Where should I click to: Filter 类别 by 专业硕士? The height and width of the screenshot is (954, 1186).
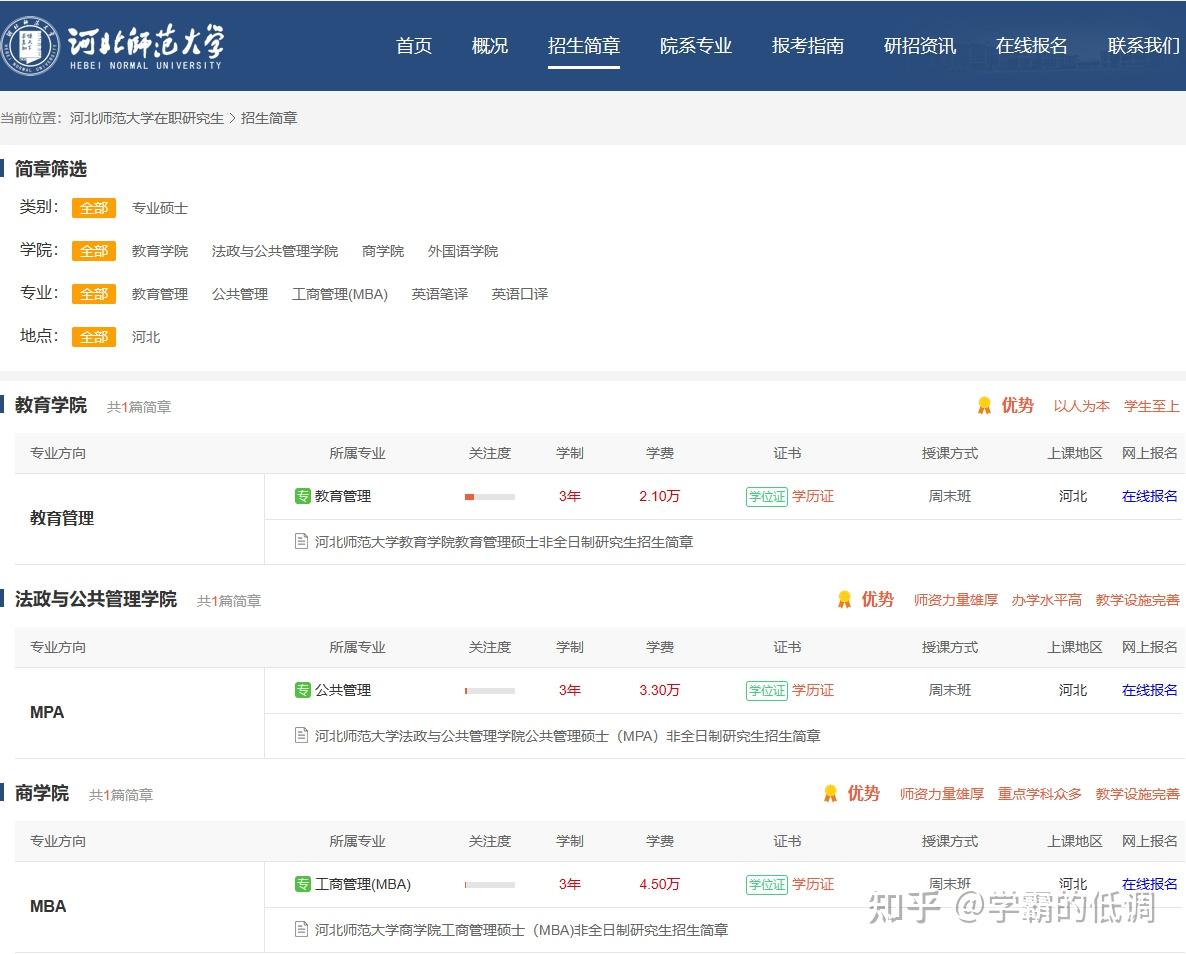(x=160, y=208)
